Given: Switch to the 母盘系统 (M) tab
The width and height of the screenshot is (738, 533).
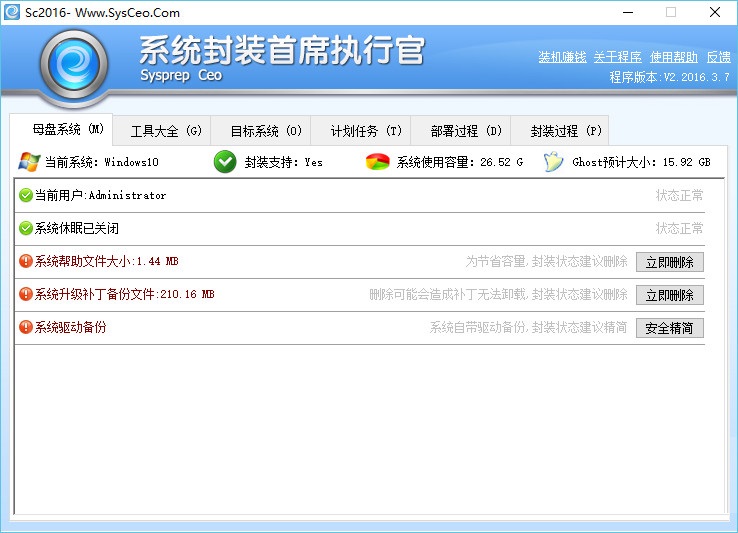Looking at the screenshot, I should pyautogui.click(x=61, y=129).
